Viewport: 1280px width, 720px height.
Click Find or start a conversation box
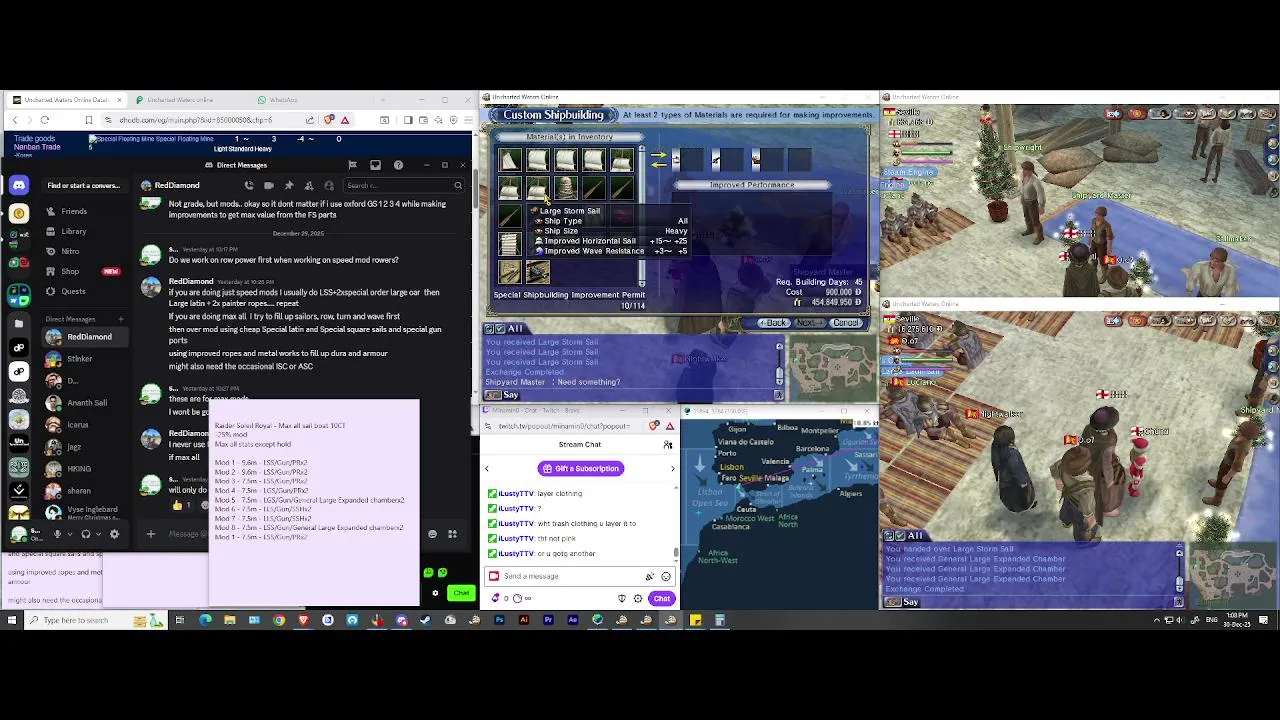point(83,185)
